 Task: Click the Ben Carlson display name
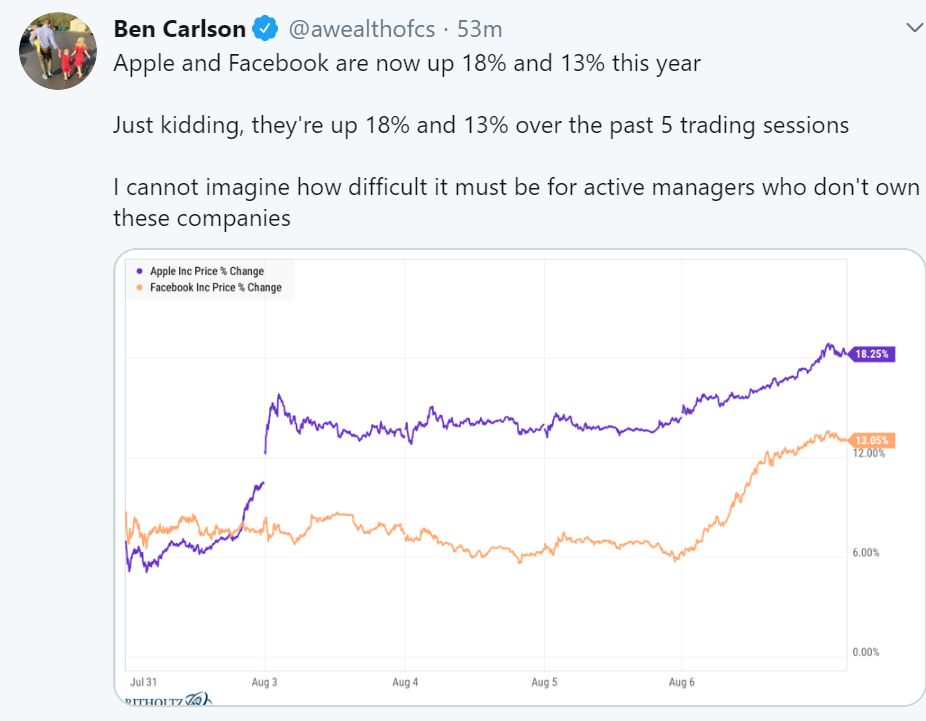[x=177, y=30]
